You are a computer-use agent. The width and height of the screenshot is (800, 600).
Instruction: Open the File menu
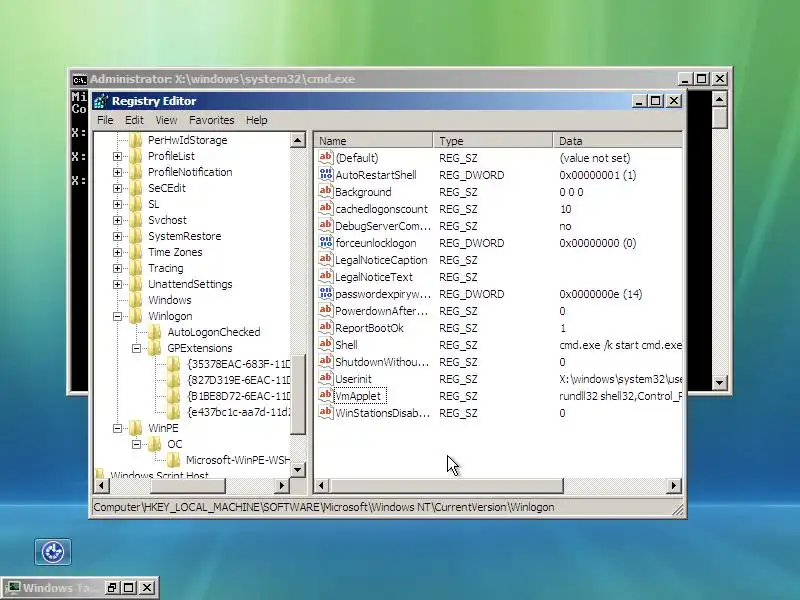[105, 120]
